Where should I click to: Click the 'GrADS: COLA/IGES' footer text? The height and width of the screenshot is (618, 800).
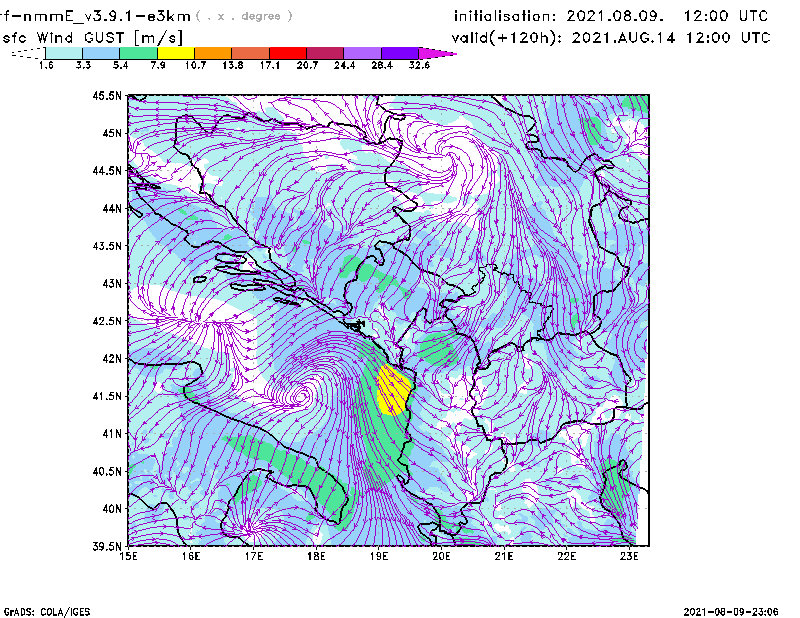[47, 612]
